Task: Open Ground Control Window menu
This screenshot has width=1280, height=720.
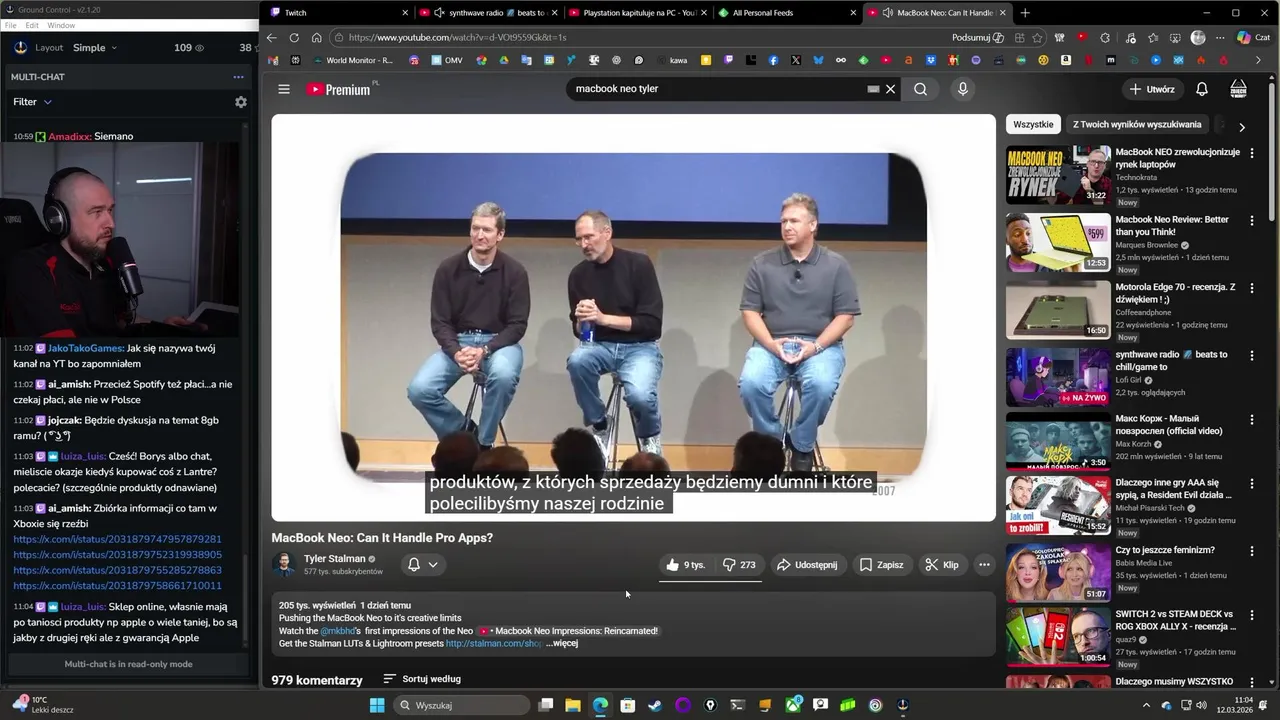Action: click(x=61, y=25)
